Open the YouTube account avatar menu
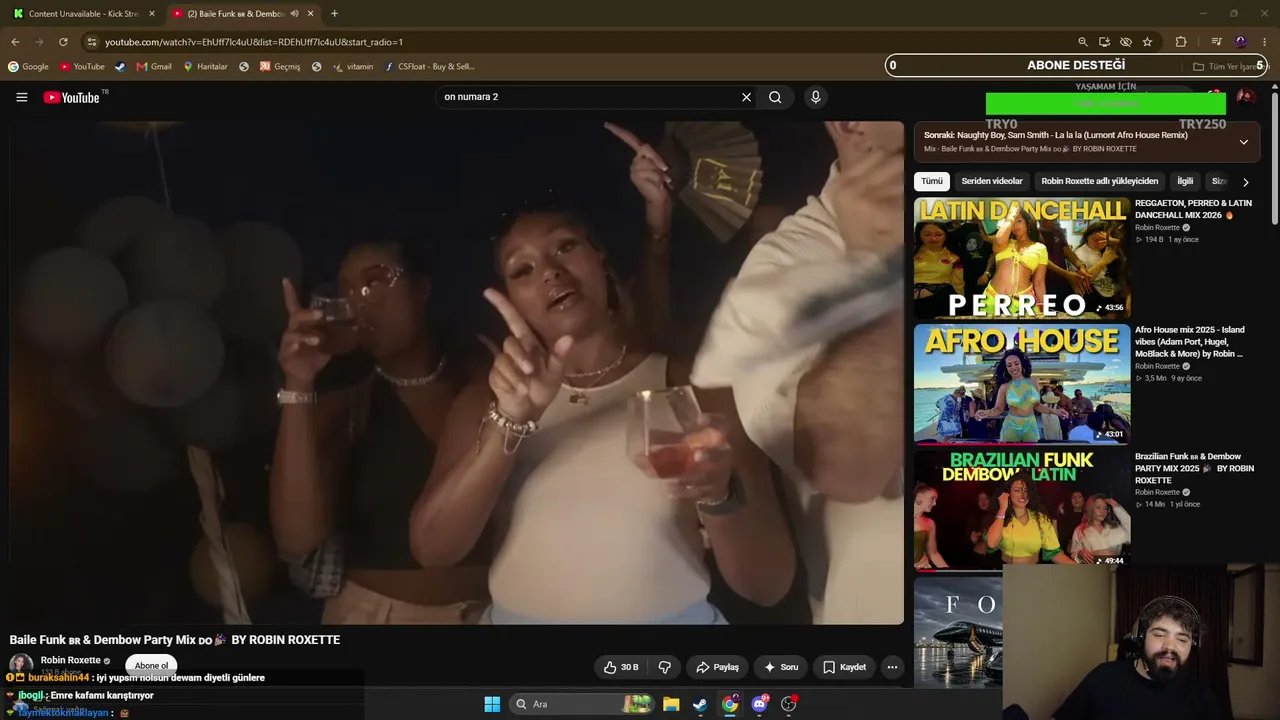 pyautogui.click(x=1245, y=97)
